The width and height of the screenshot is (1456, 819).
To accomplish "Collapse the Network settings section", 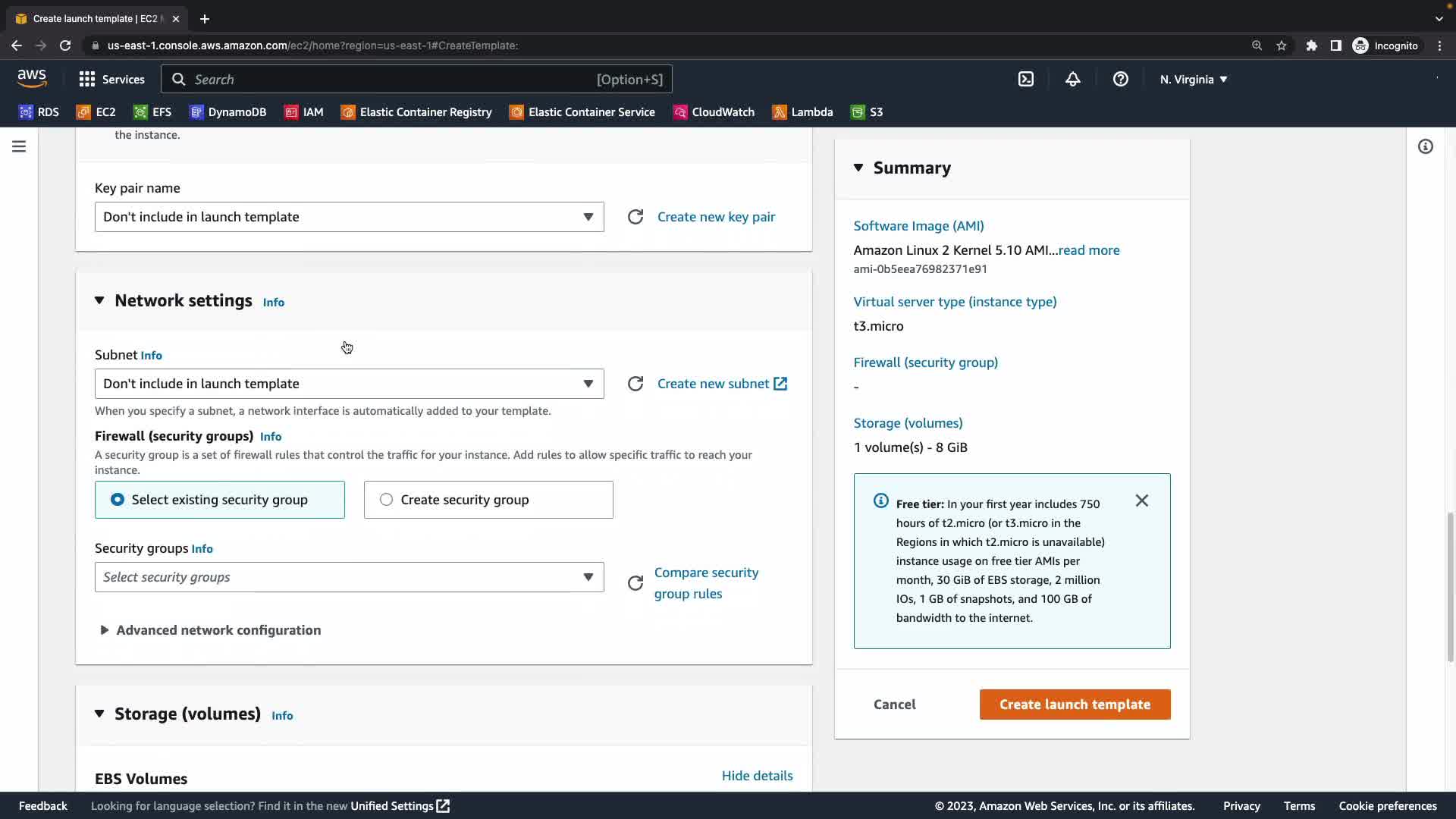I will click(99, 300).
